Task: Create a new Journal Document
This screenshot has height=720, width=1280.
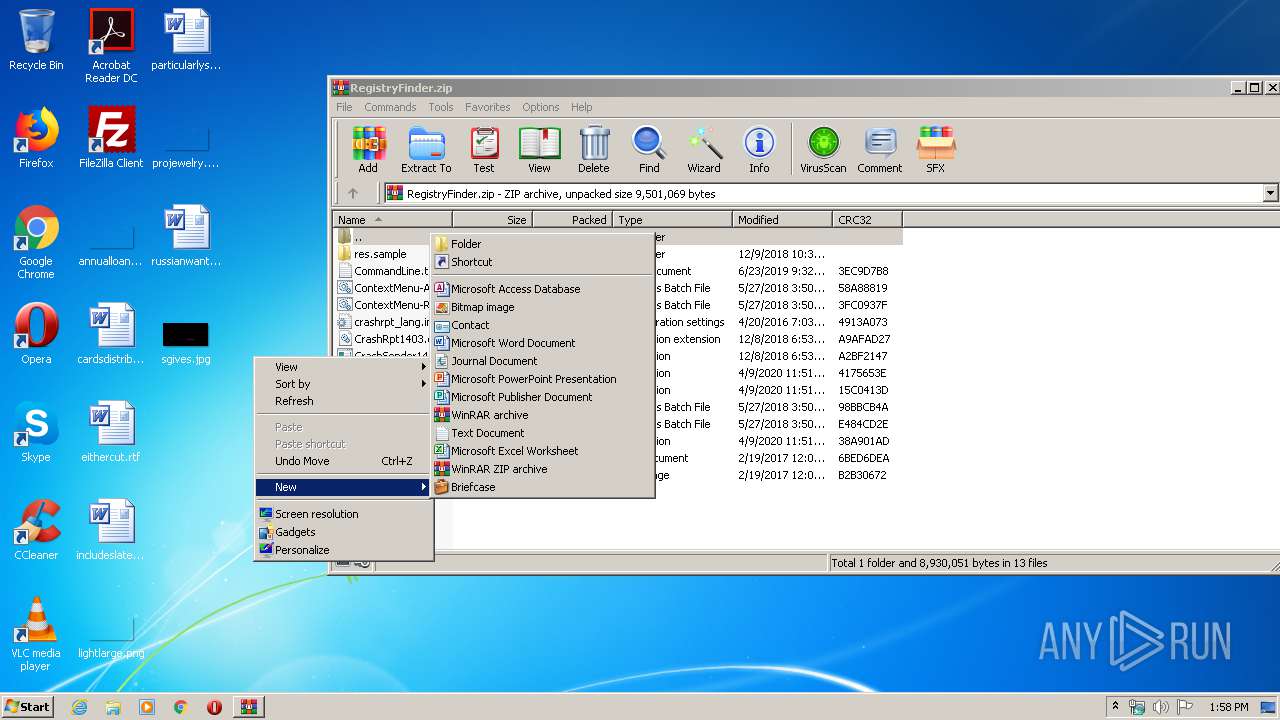Action: point(542,361)
